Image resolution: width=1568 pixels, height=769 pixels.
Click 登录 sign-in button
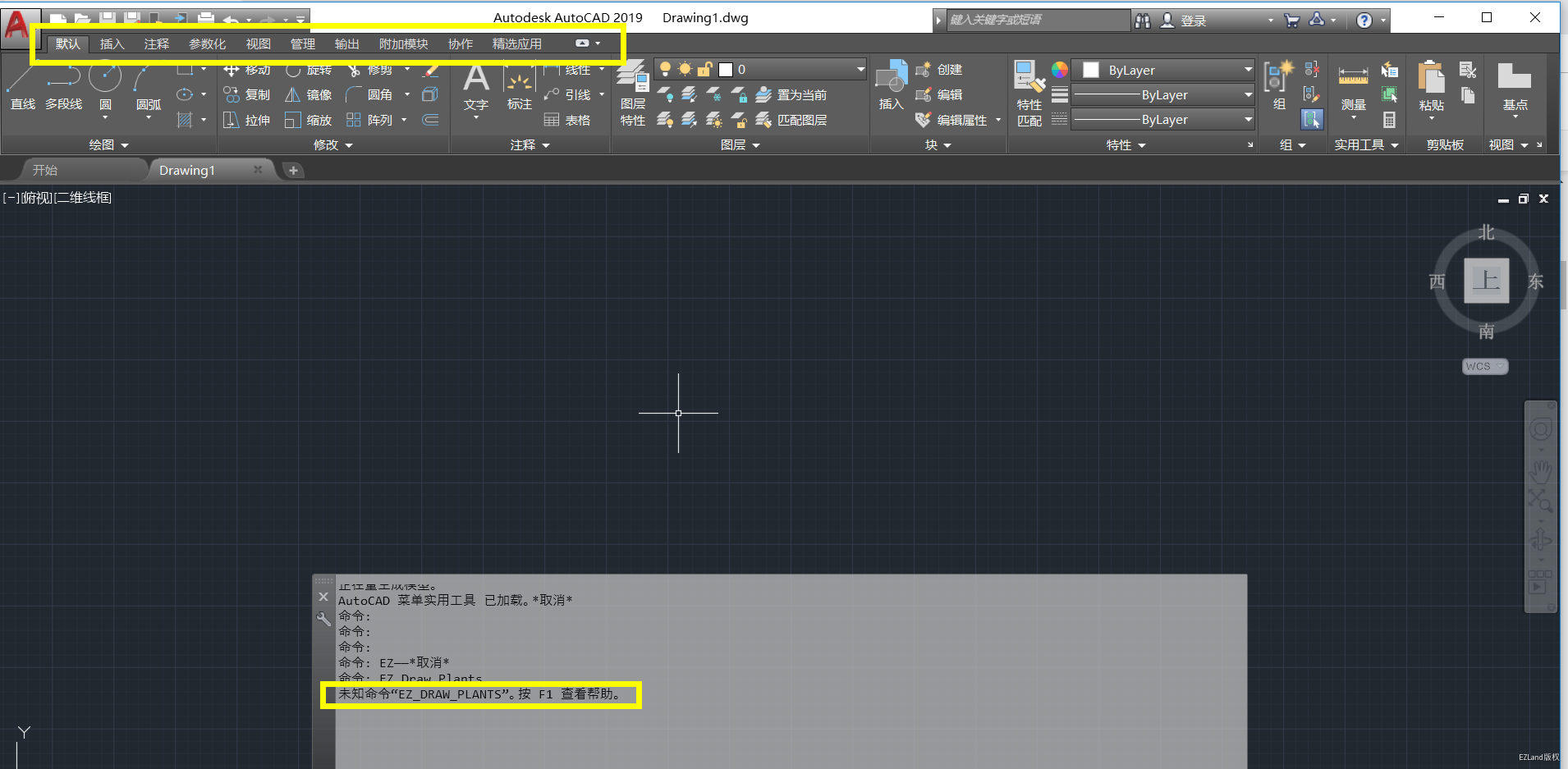(x=1183, y=21)
